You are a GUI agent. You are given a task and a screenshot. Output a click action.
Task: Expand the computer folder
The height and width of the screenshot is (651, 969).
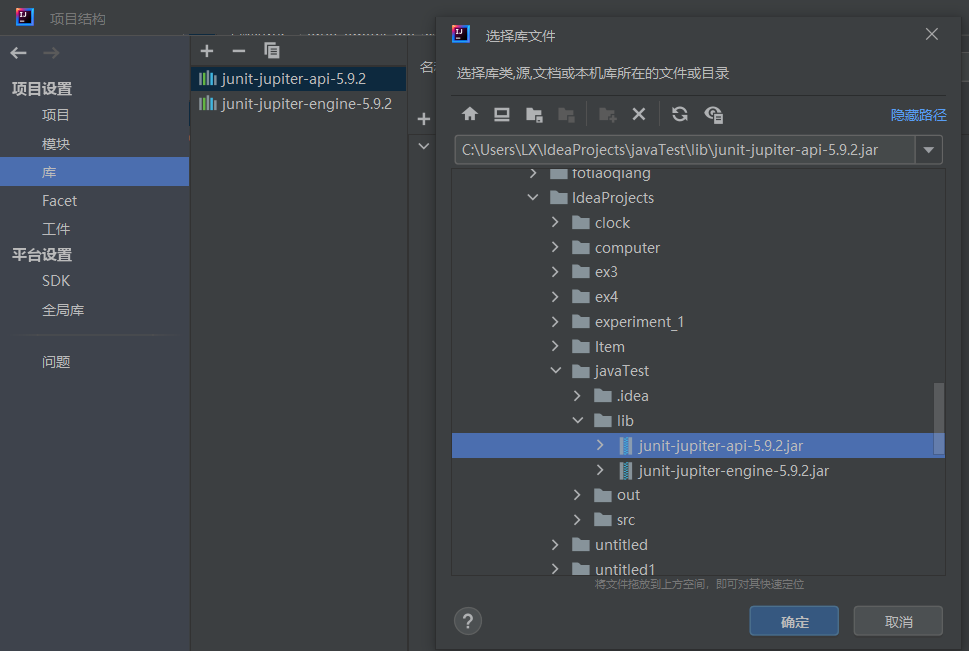(x=555, y=247)
